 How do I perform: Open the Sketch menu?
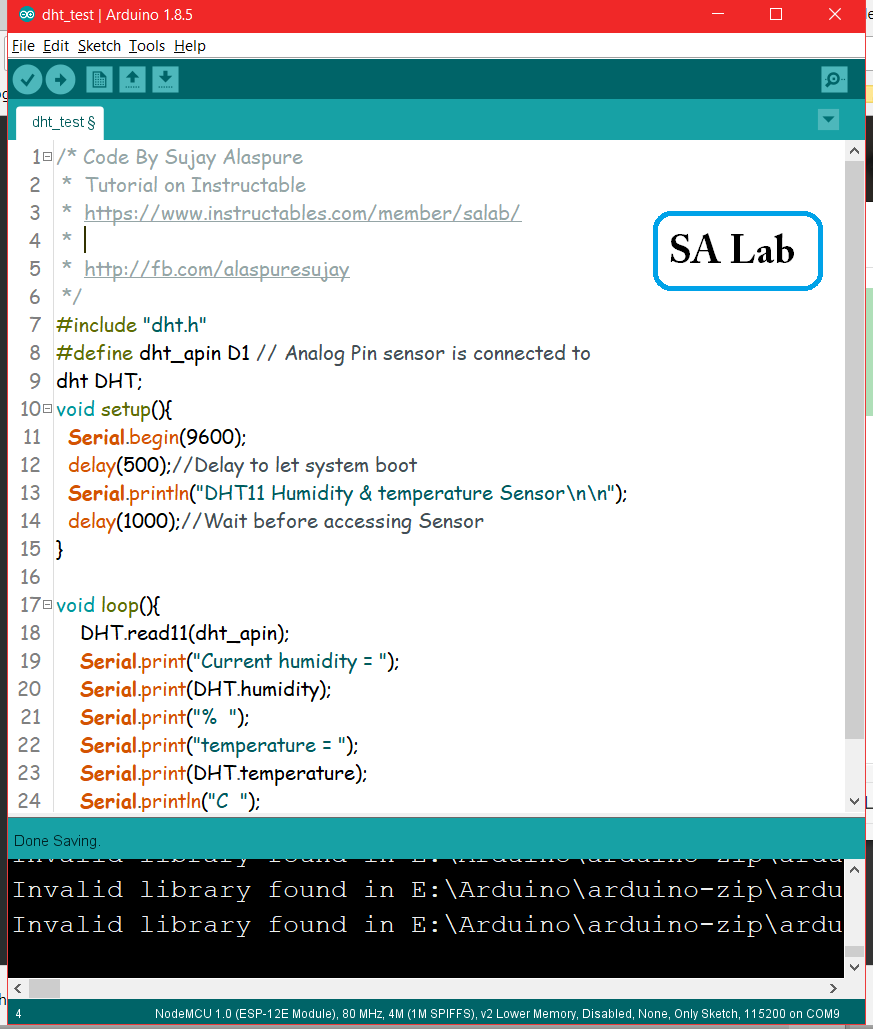(x=99, y=46)
